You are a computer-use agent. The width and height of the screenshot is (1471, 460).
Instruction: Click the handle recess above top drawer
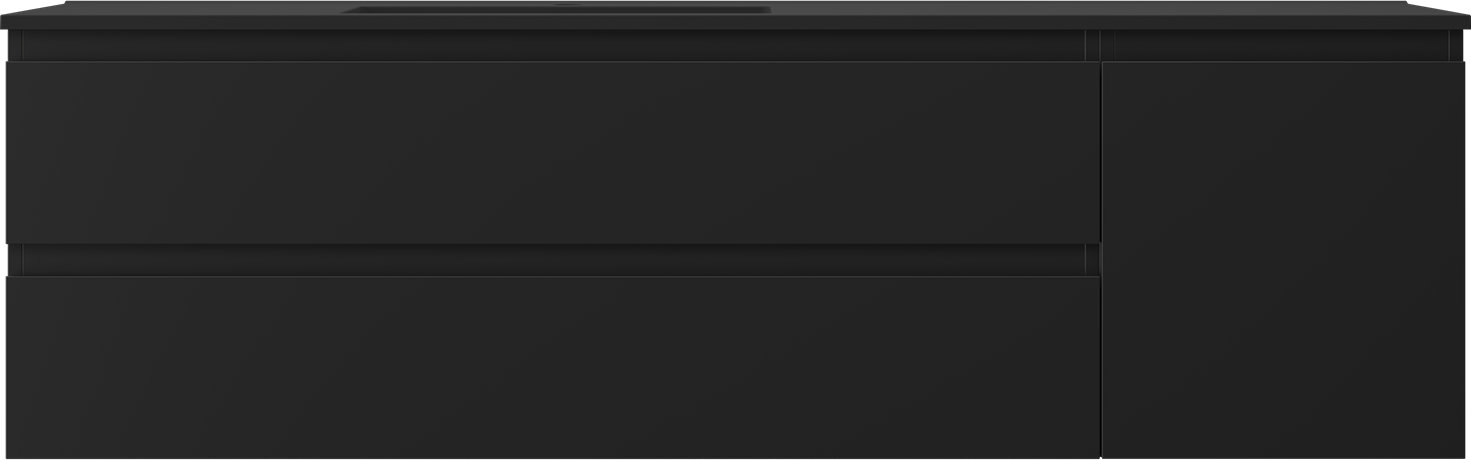553,46
